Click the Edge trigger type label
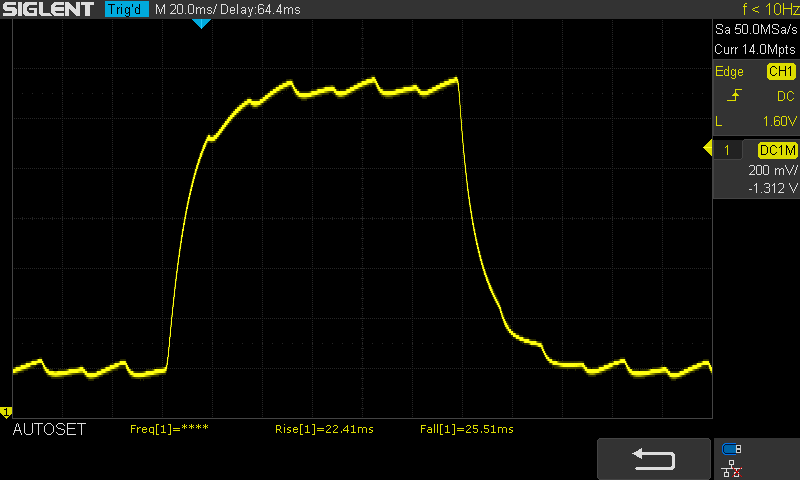800x480 pixels. click(x=729, y=72)
